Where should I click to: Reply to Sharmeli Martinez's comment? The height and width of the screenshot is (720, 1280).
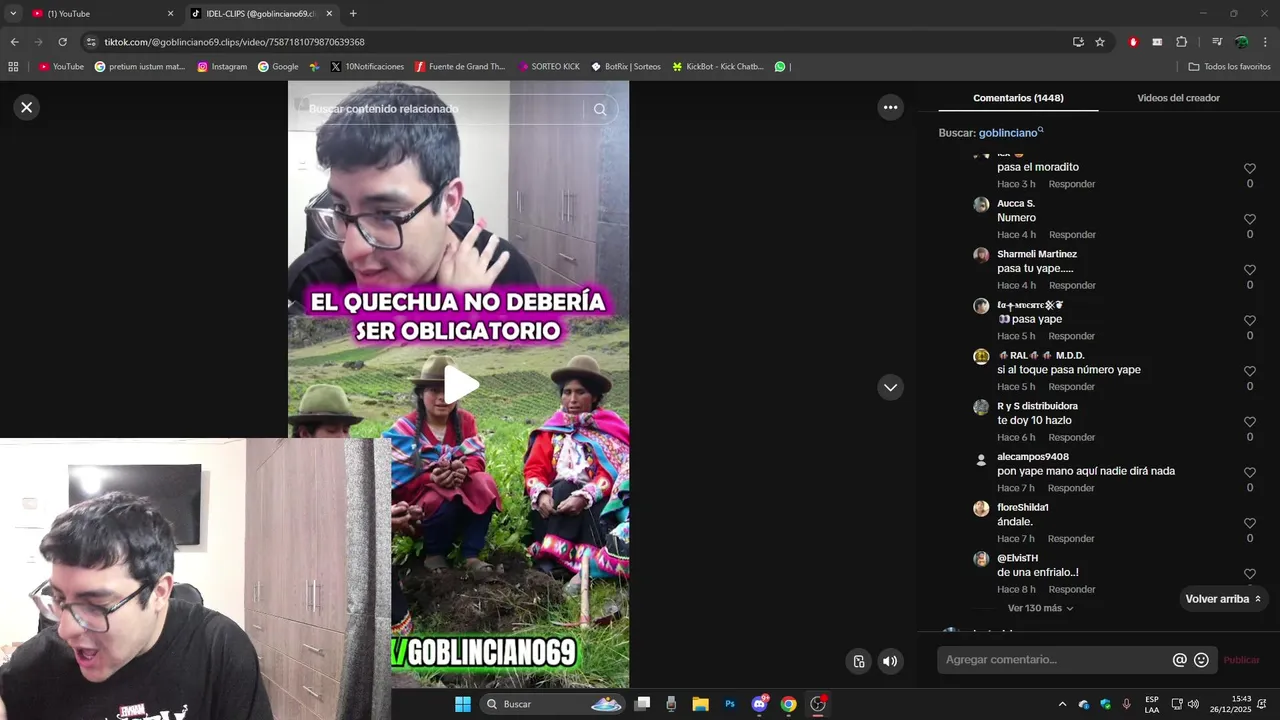click(1072, 285)
